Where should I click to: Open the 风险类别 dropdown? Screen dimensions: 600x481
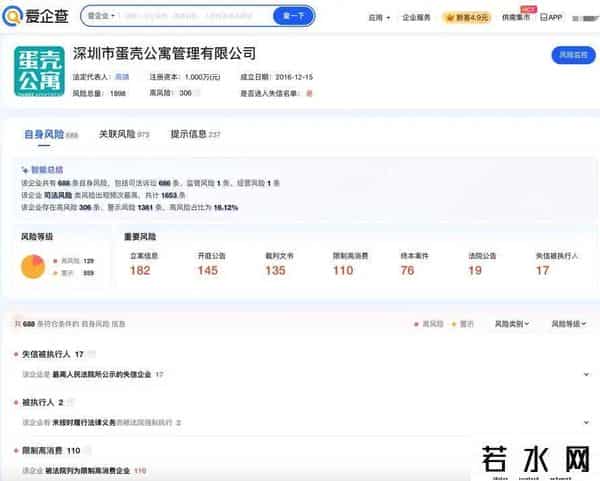pyautogui.click(x=512, y=324)
